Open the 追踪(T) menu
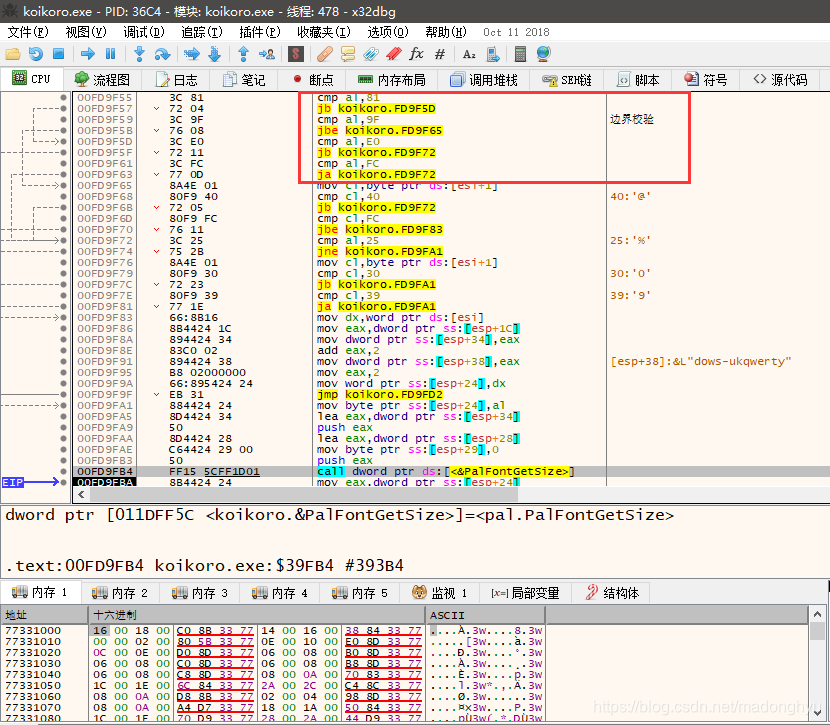 point(202,32)
